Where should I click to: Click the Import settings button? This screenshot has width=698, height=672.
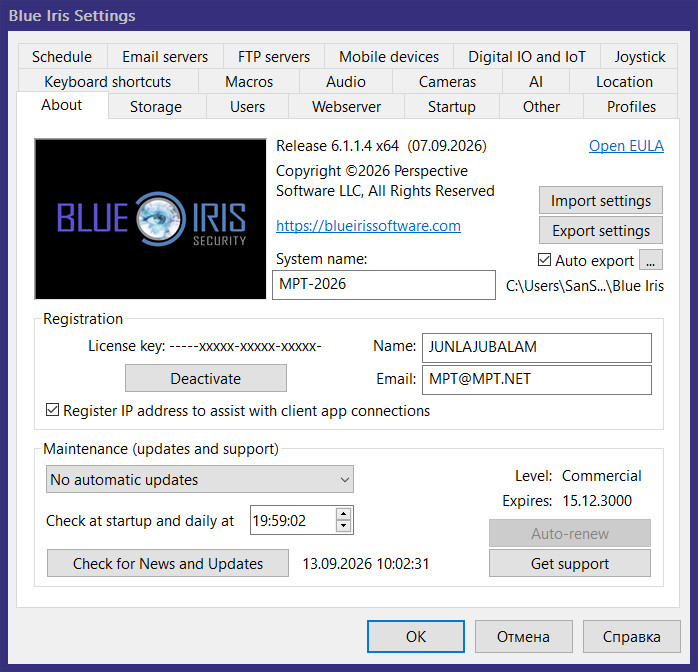pos(601,200)
